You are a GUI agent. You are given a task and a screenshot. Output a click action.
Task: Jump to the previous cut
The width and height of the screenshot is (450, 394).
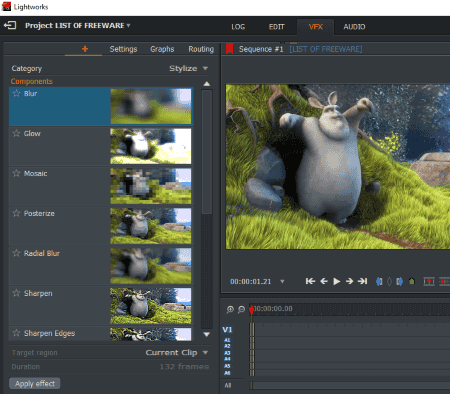point(310,282)
